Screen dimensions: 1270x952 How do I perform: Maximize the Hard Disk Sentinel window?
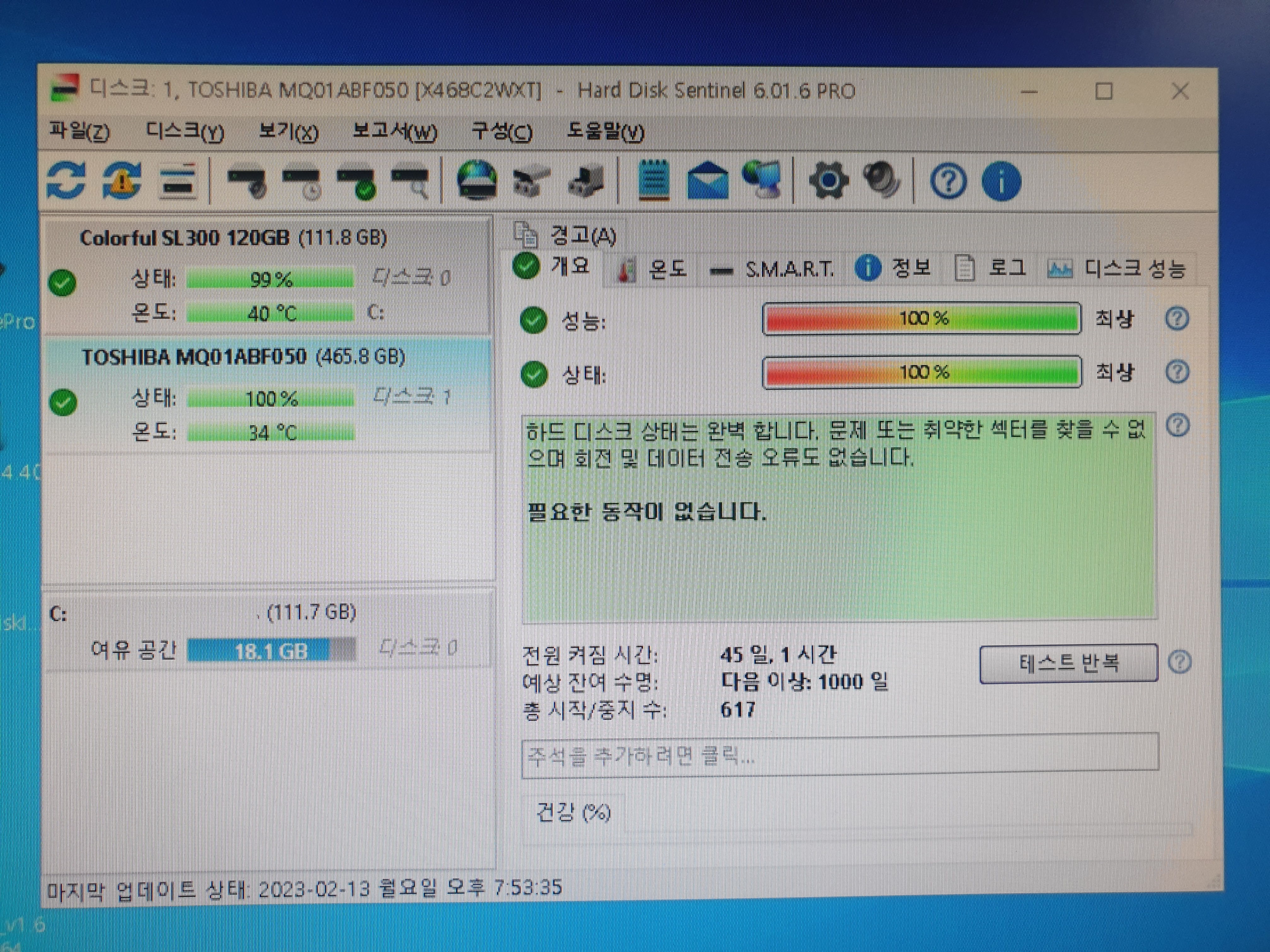point(1103,91)
